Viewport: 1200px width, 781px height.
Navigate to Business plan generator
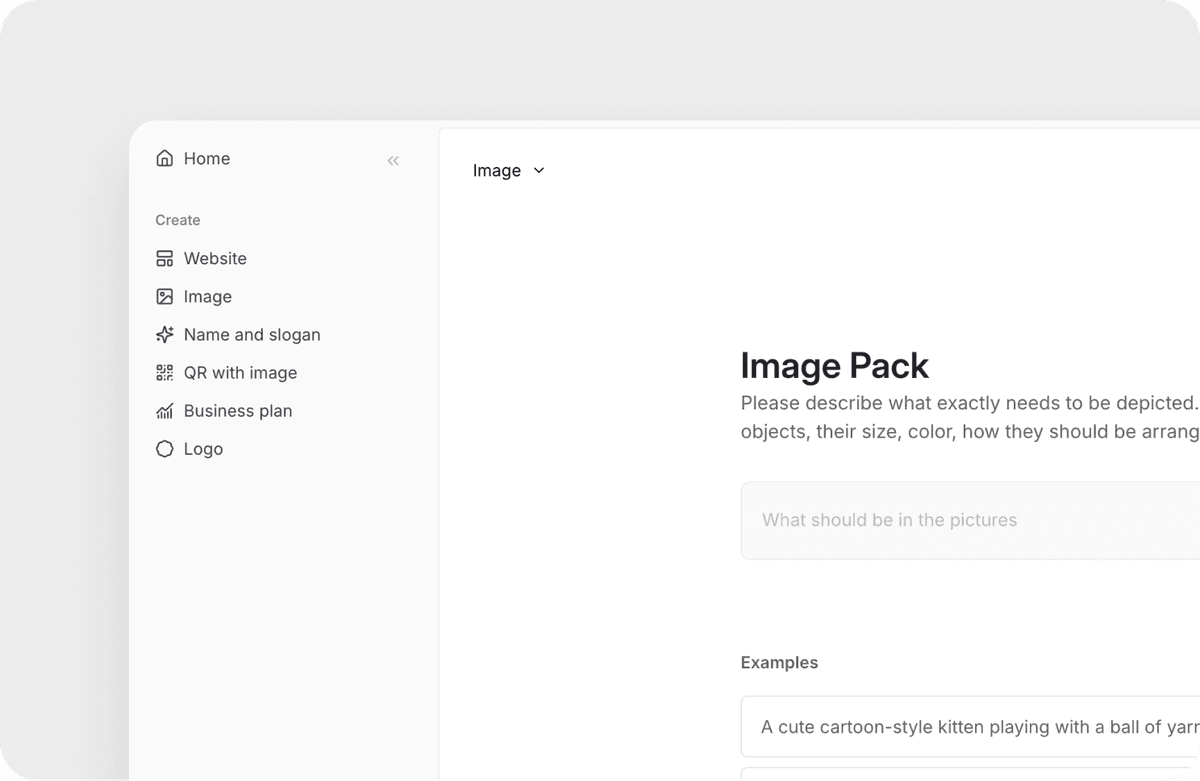coord(237,410)
